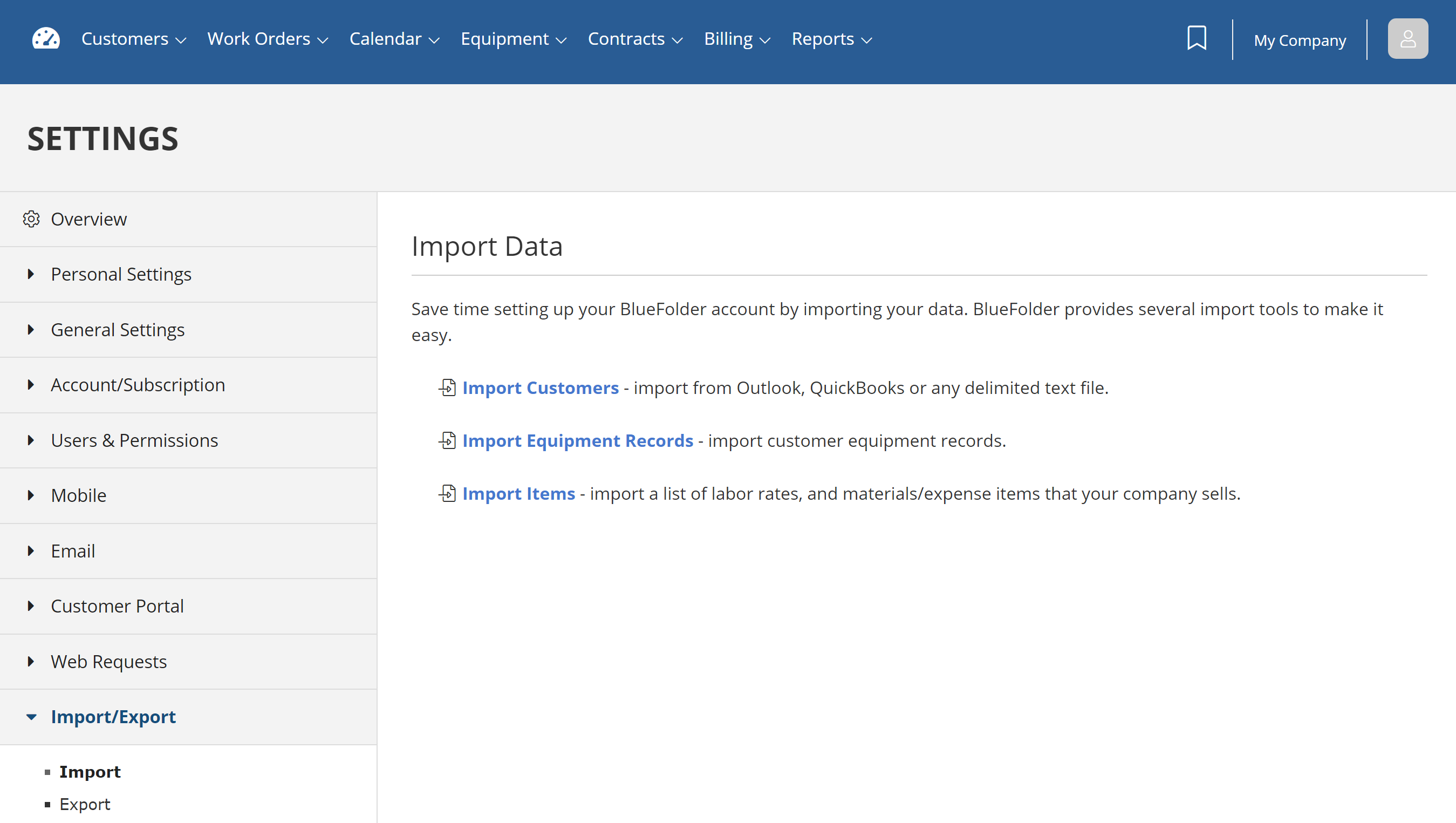Open the Reports menu
The width and height of the screenshot is (1456, 823).
click(832, 39)
